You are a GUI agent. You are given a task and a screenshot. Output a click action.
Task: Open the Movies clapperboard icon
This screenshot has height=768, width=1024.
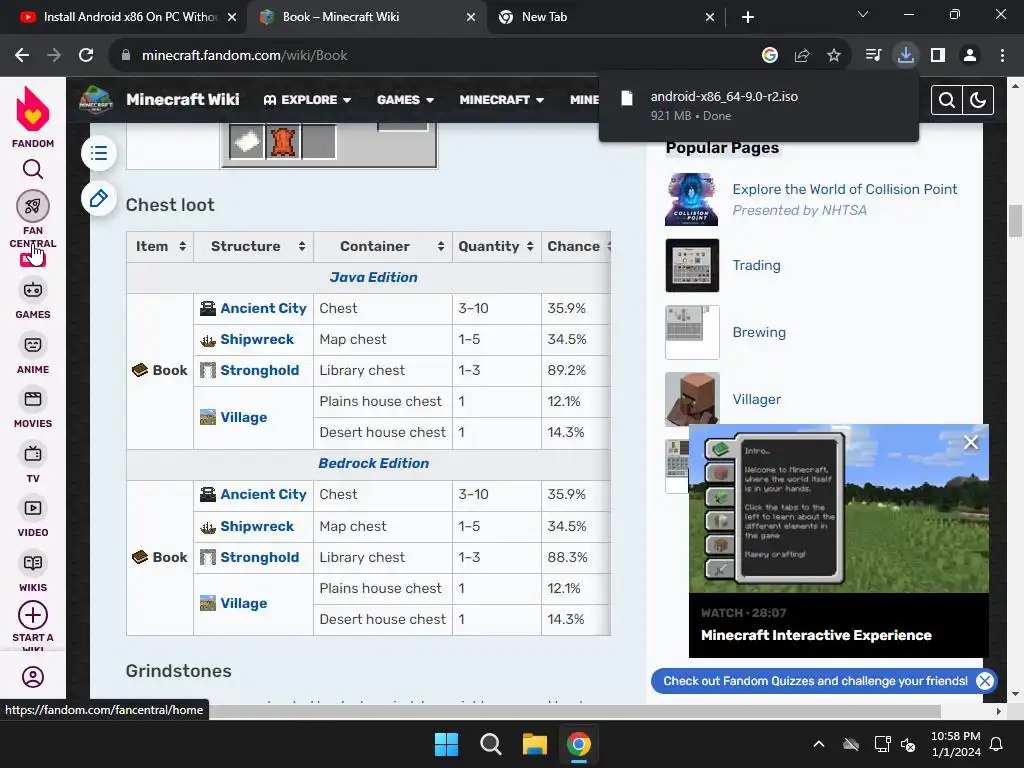coord(33,399)
